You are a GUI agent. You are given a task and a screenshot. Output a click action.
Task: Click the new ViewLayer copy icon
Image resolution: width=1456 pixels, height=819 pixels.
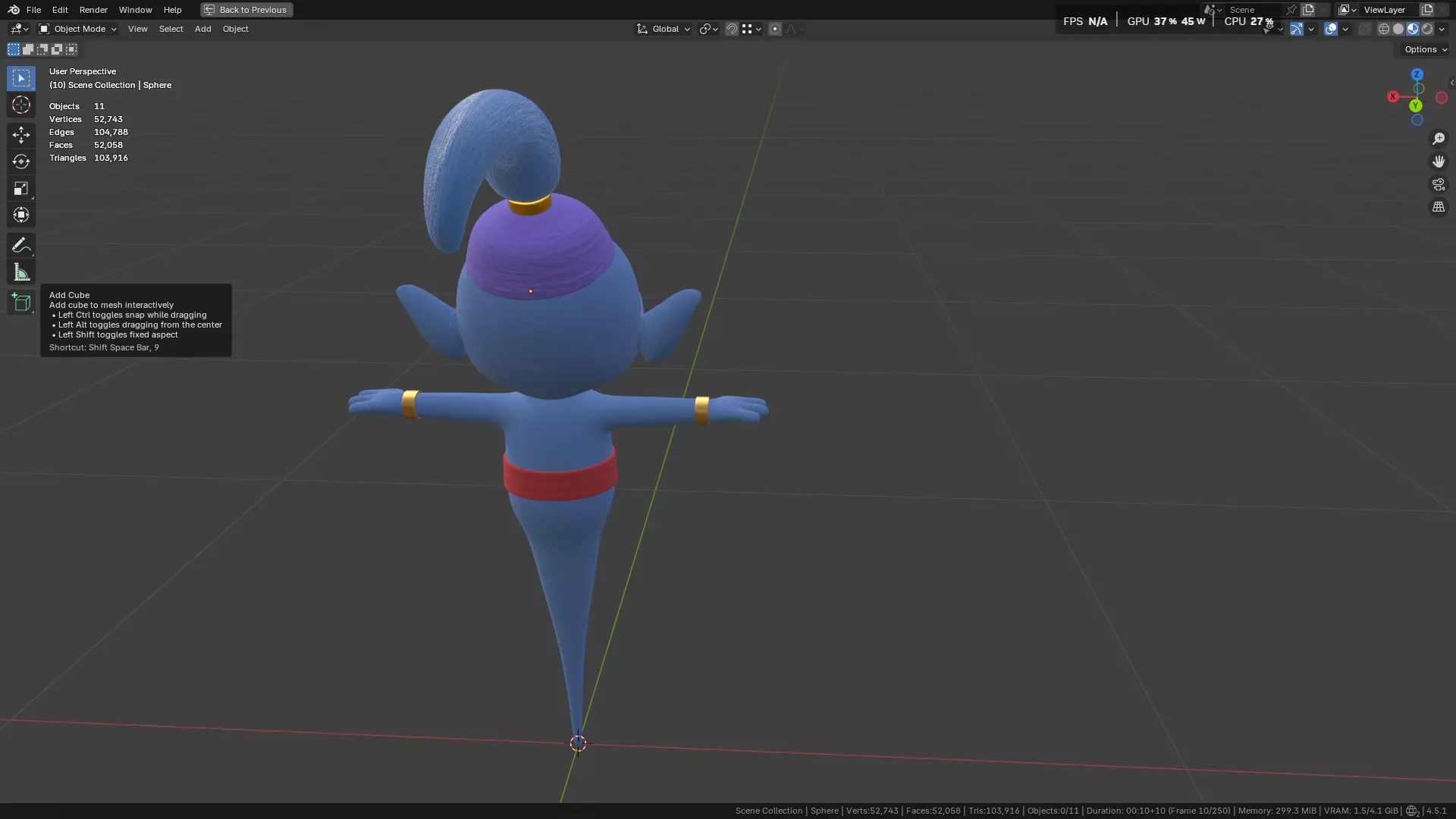point(1427,10)
